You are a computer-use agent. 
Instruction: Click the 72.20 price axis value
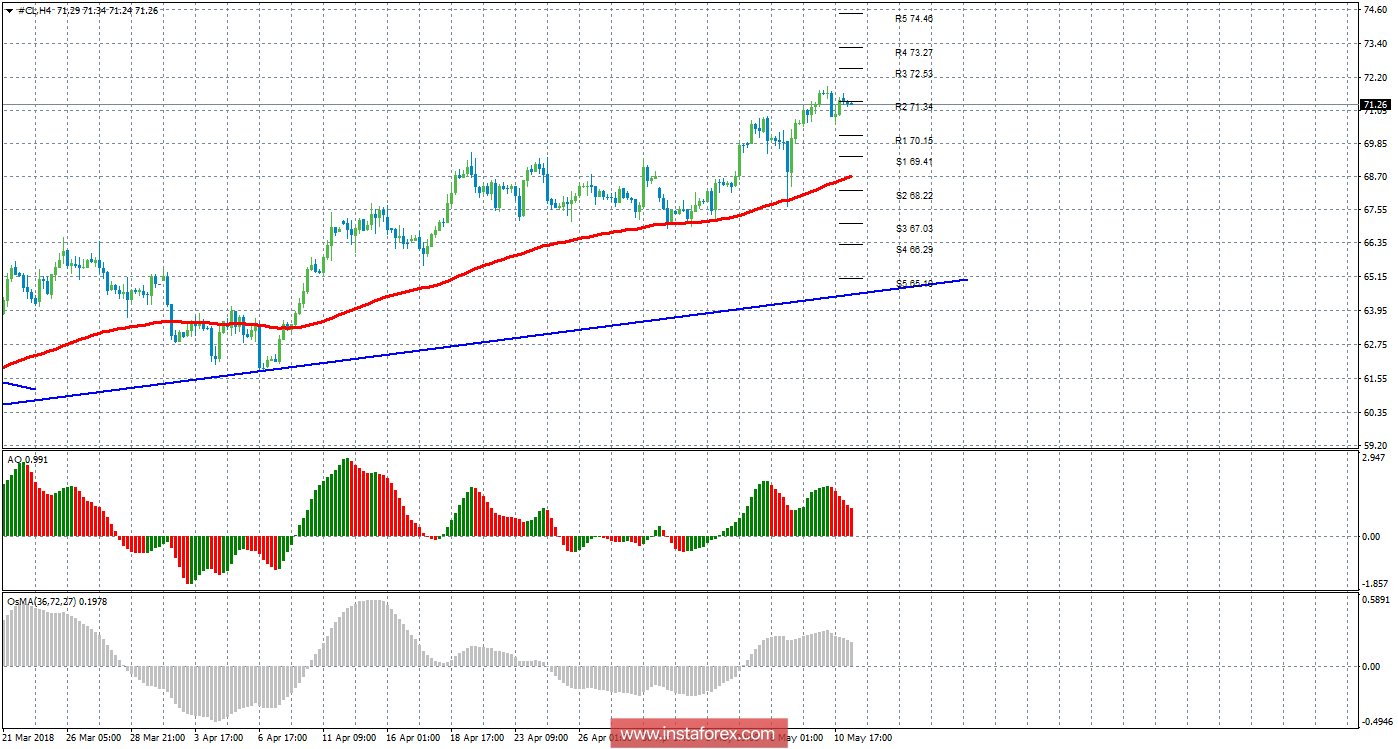(x=1375, y=77)
